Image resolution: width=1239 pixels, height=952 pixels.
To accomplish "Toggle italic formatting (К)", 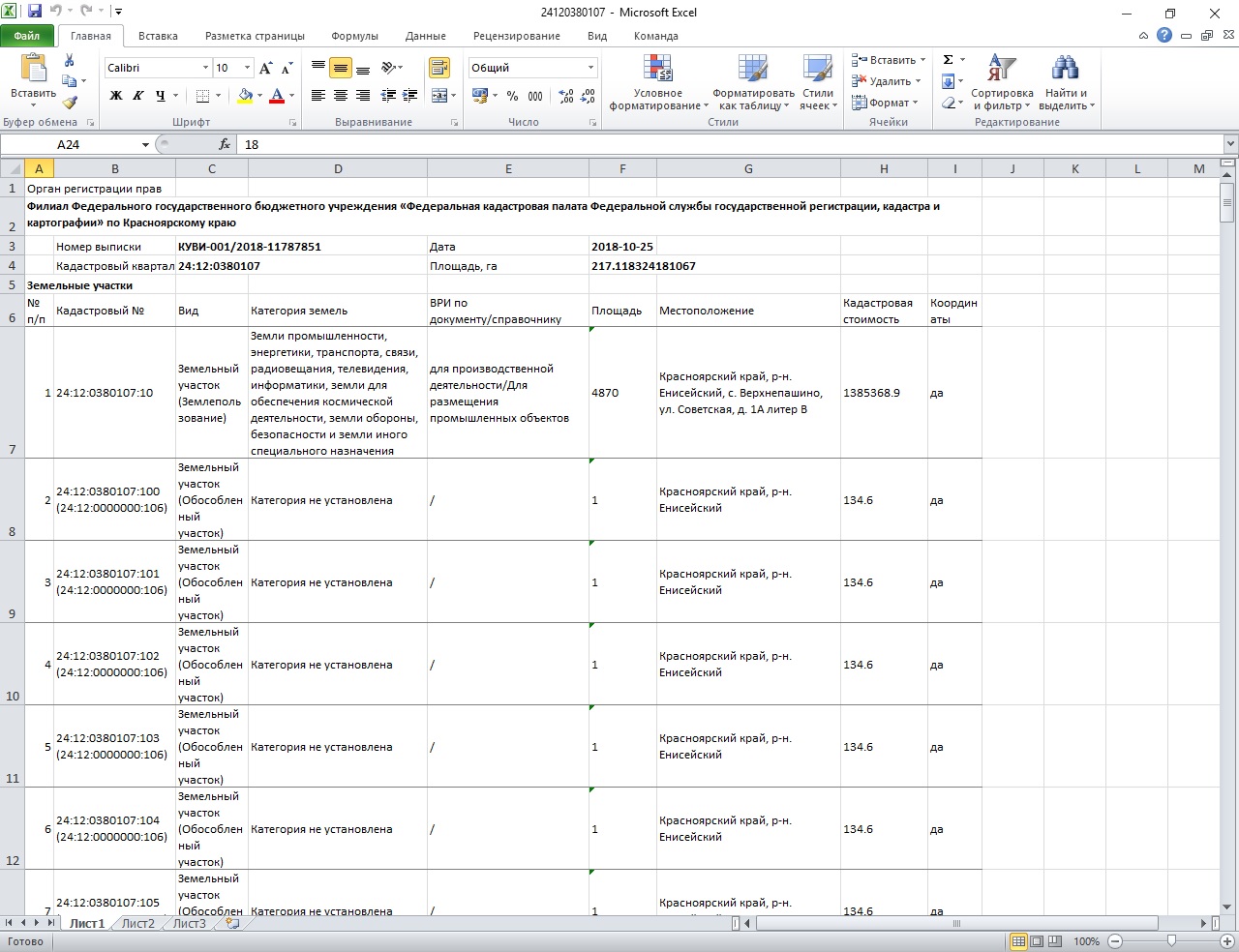I will pyautogui.click(x=137, y=96).
